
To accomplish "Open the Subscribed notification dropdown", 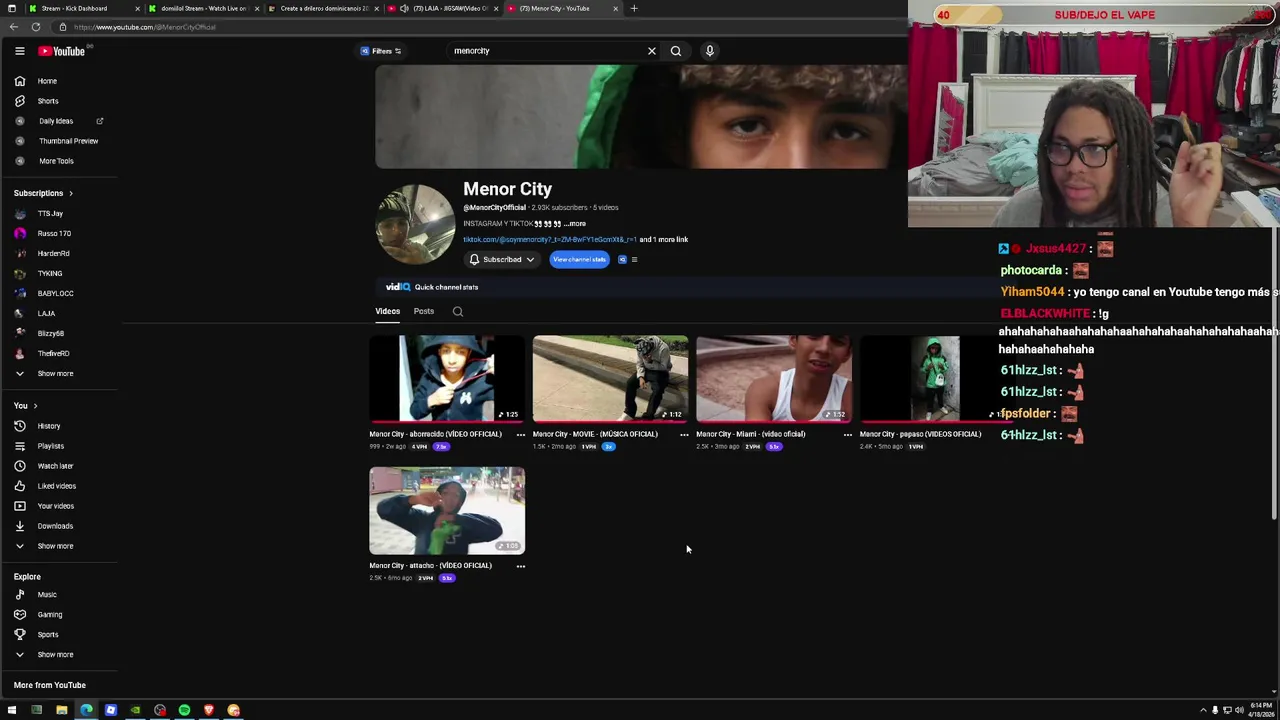I will [501, 260].
